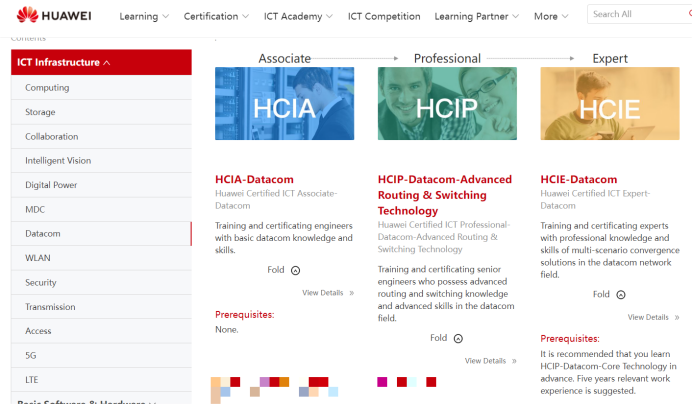The width and height of the screenshot is (692, 405).
Task: Expand the ICT Academy menu
Action: click(298, 16)
